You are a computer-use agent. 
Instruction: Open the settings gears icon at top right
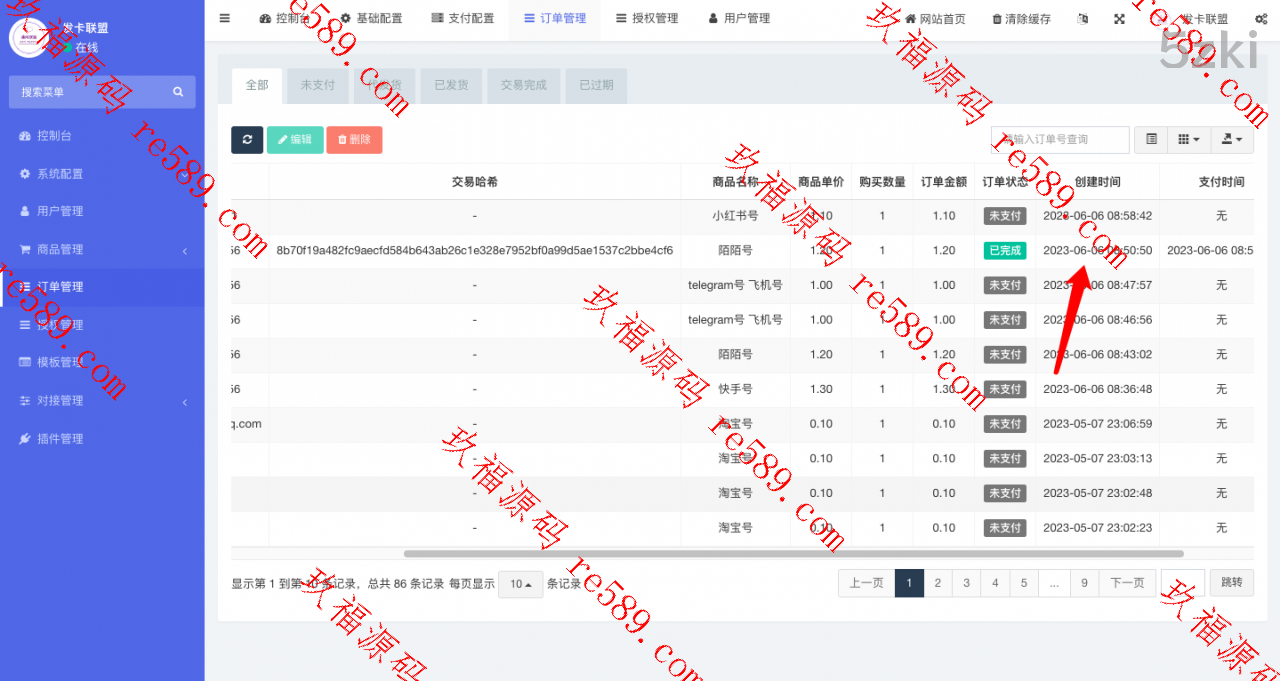[1262, 19]
